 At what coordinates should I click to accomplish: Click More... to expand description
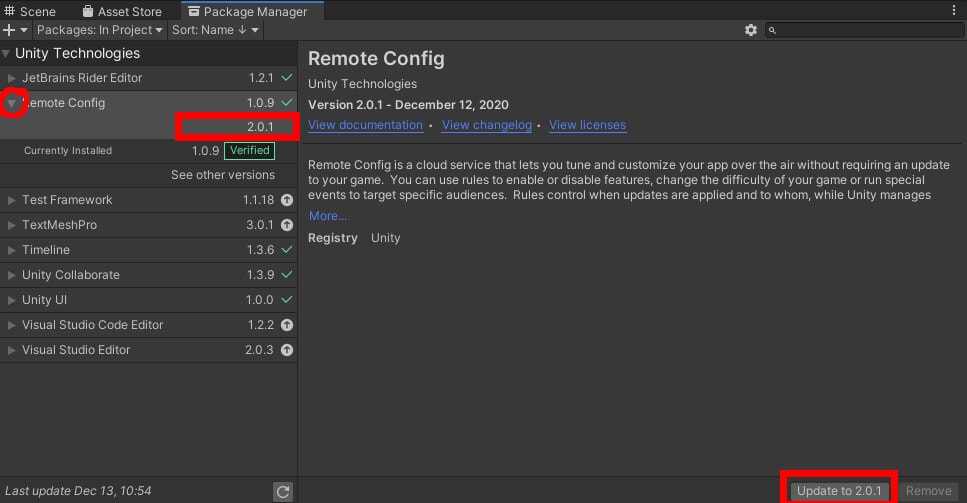[327, 216]
